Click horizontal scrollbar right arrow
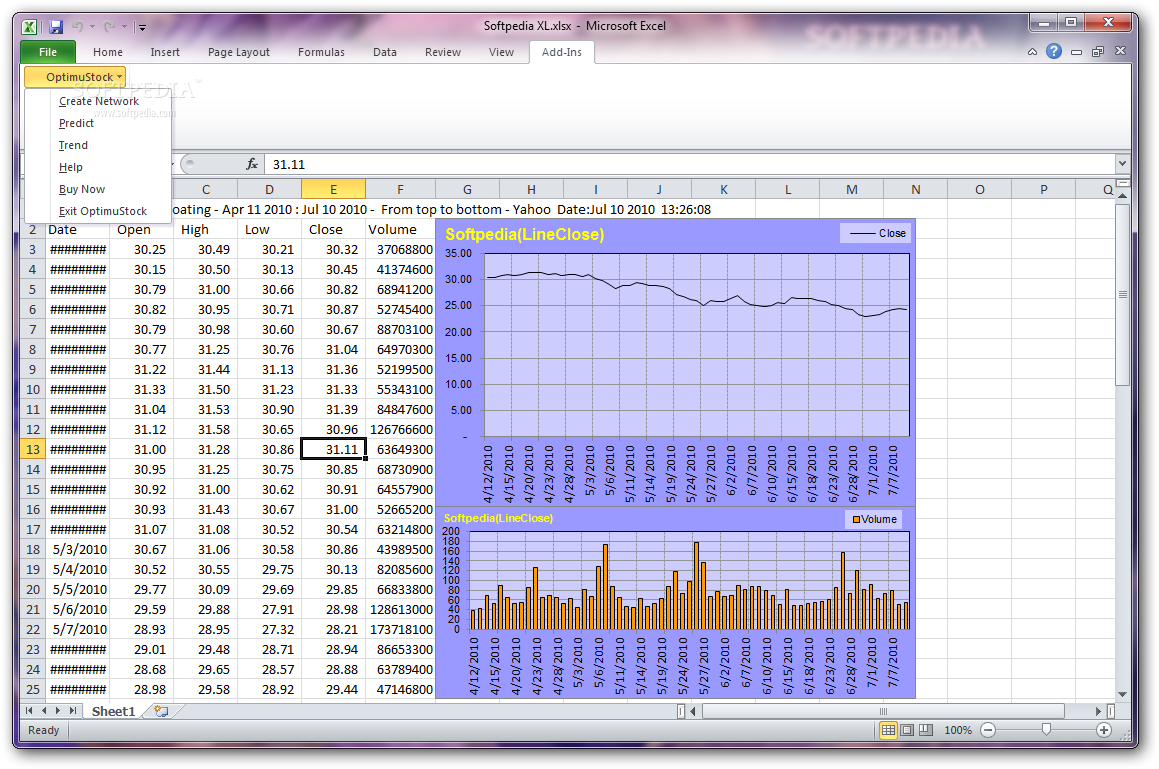 point(1098,711)
